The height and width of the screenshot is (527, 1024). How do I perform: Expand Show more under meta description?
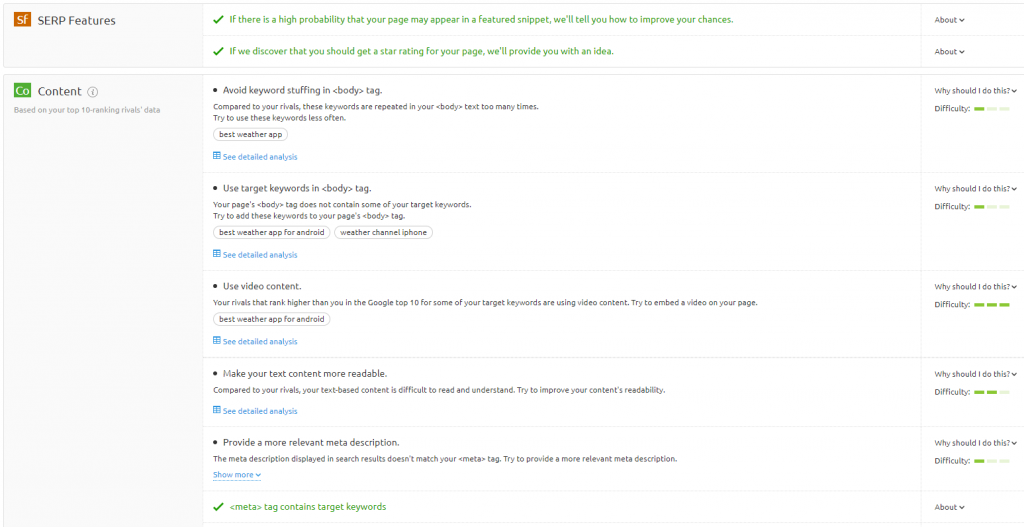(237, 475)
